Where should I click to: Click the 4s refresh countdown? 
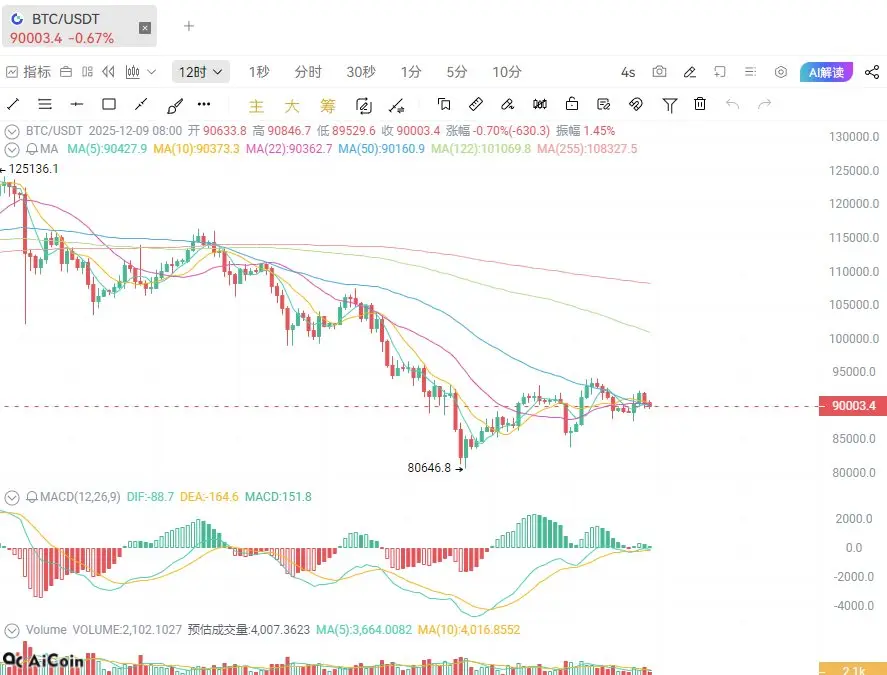coord(628,72)
